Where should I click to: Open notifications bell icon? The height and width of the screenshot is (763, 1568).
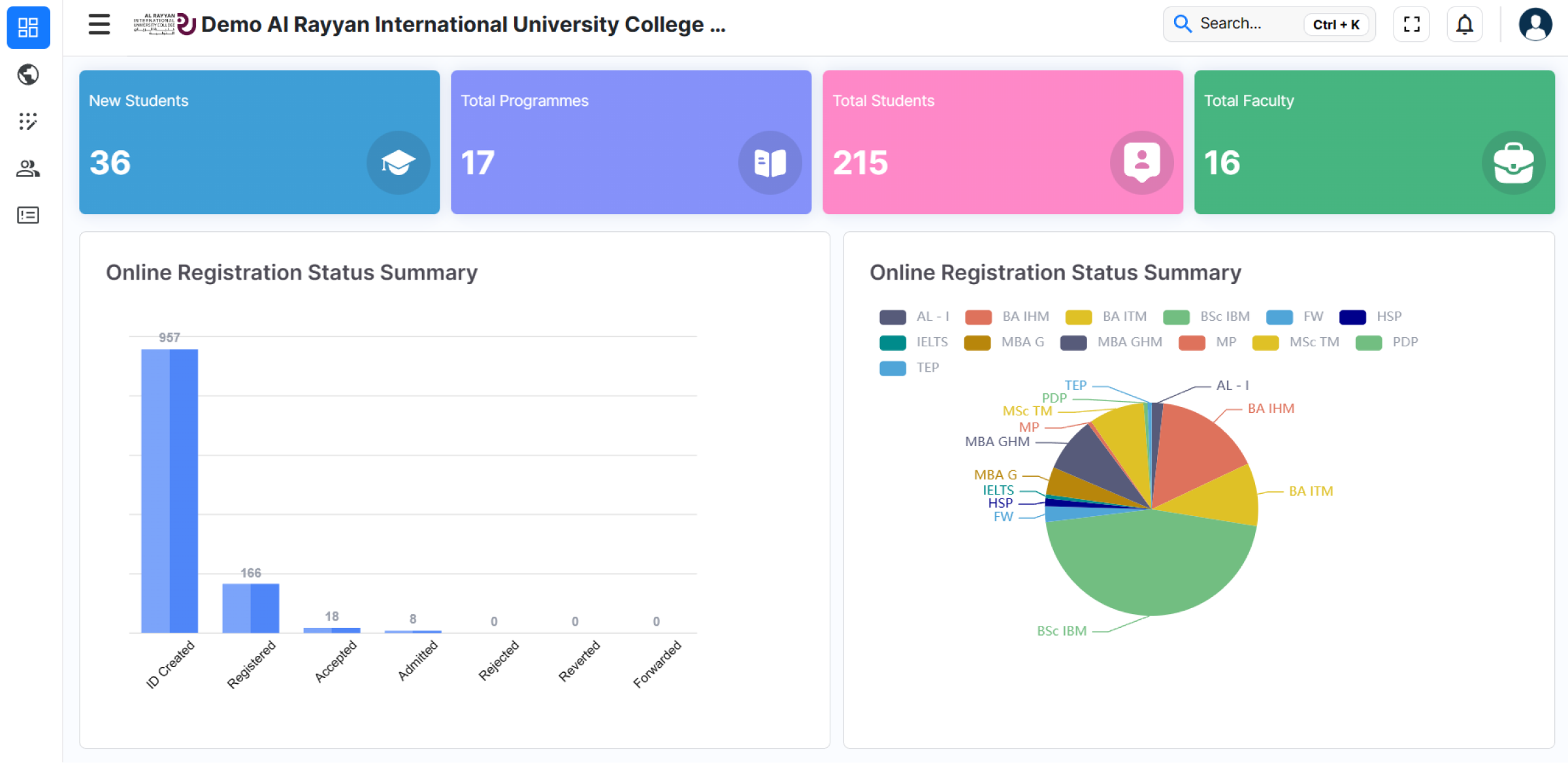tap(1464, 25)
